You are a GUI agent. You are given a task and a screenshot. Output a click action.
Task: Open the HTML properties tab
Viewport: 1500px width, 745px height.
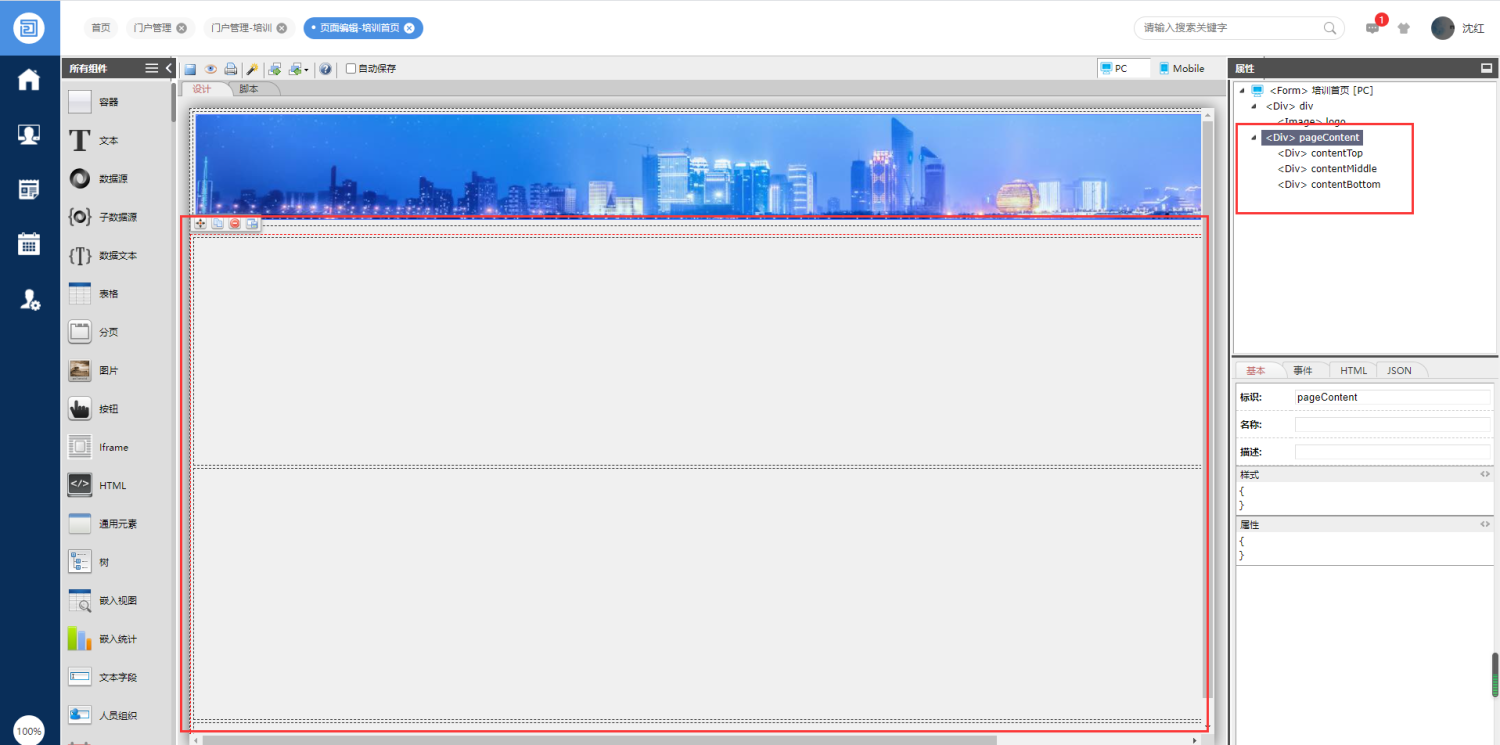[x=1353, y=370]
